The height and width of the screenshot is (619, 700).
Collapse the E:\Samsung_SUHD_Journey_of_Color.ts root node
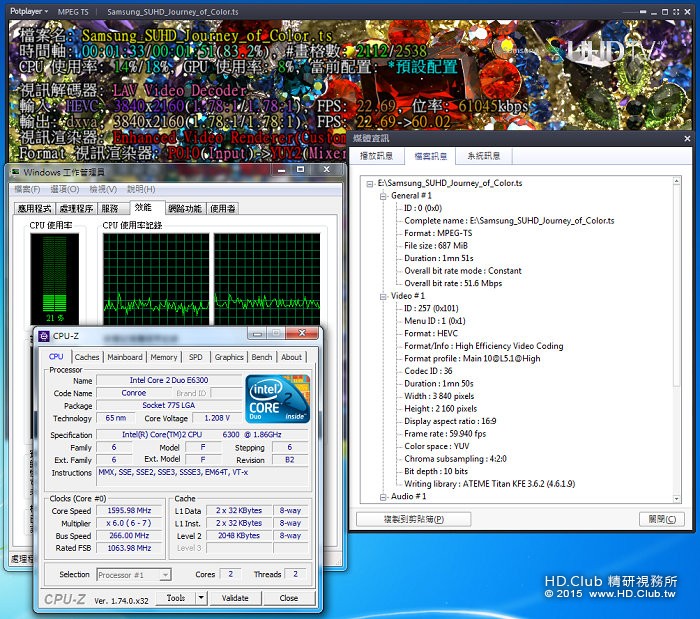(x=370, y=183)
